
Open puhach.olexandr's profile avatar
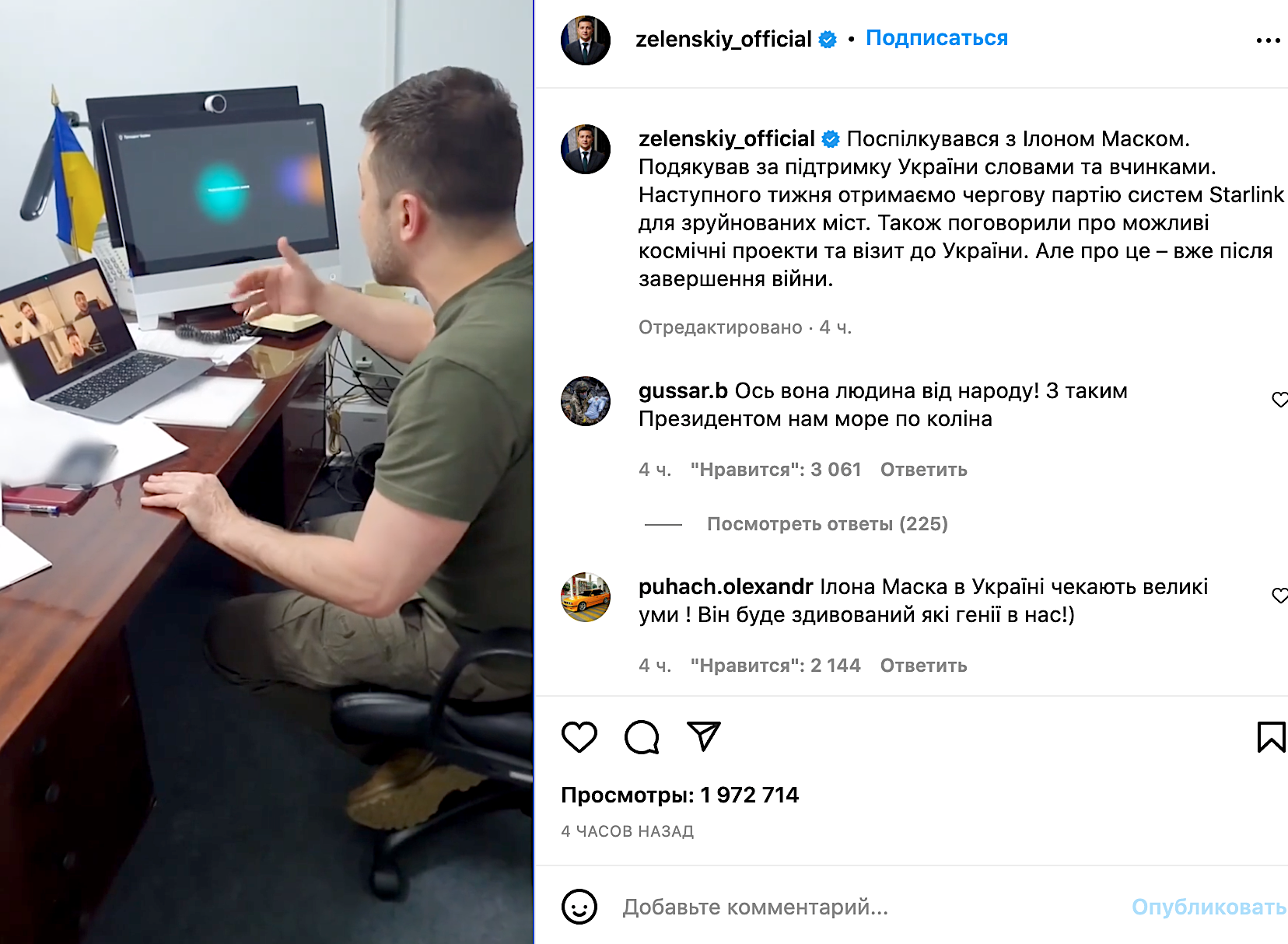click(x=586, y=597)
